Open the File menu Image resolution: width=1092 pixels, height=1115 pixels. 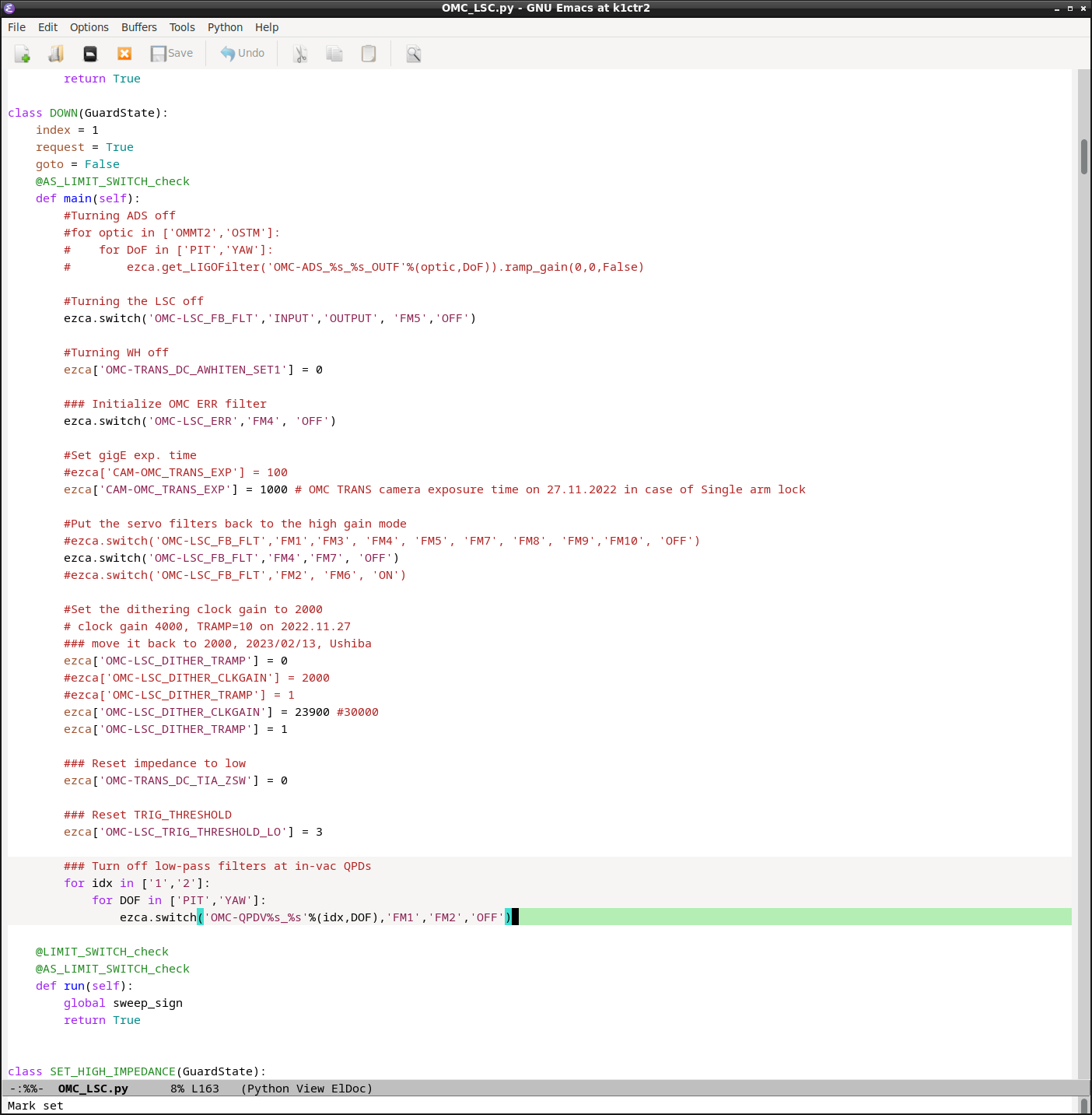tap(16, 27)
